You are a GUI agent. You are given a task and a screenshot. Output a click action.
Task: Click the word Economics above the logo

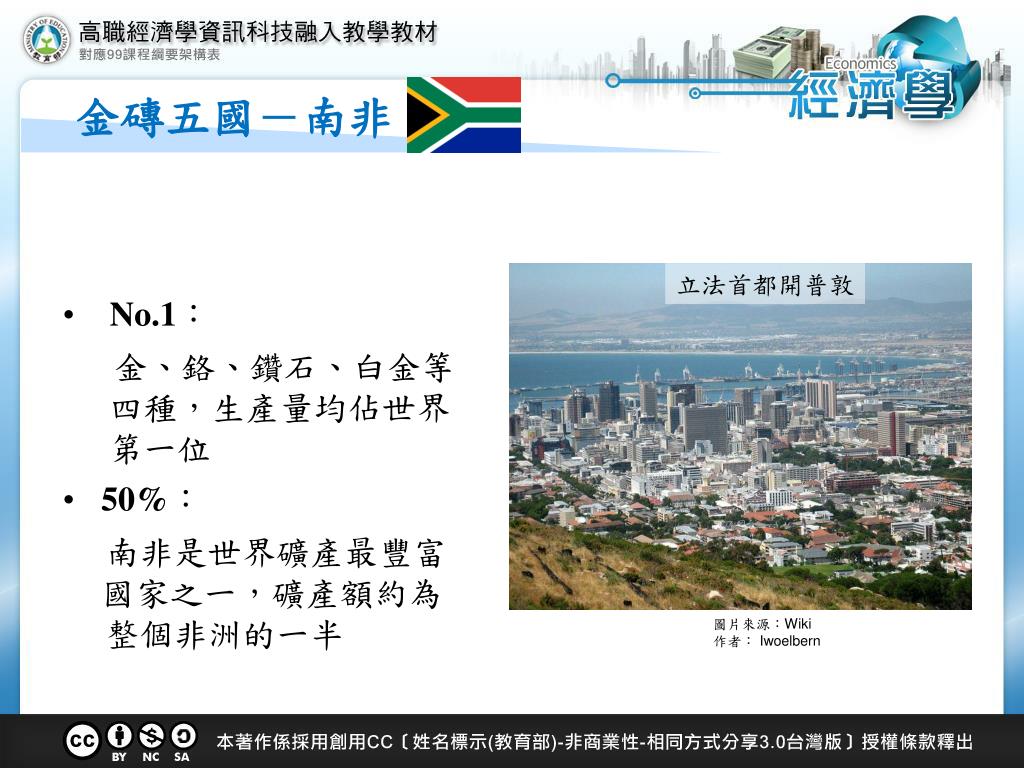point(859,63)
